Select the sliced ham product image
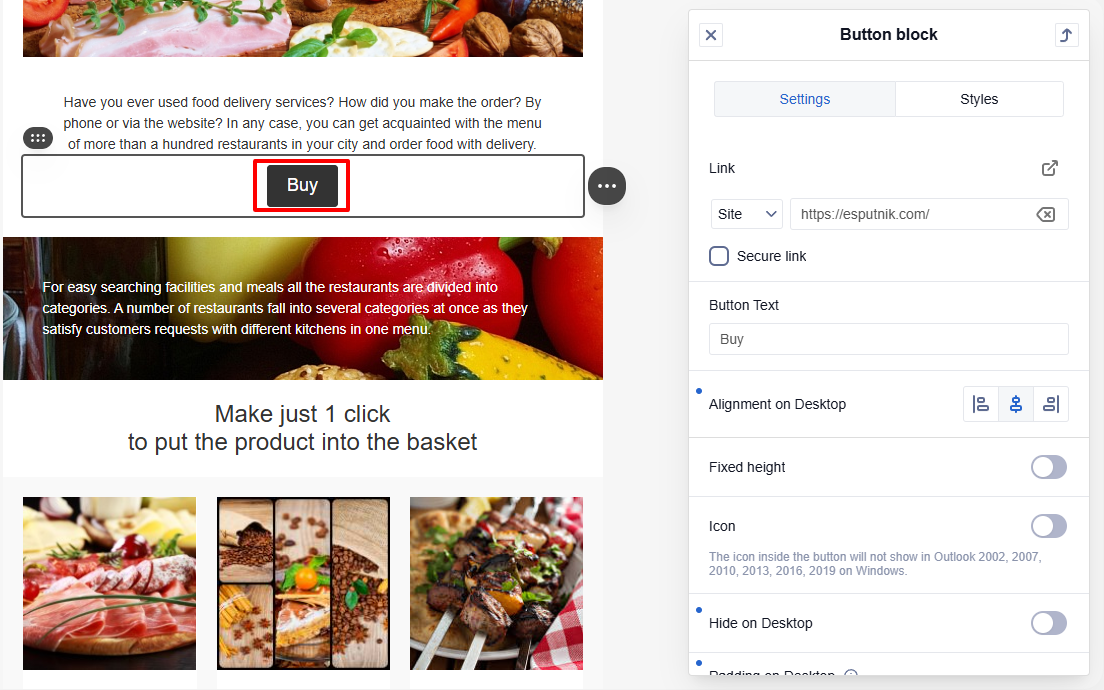Viewport: 1104px width, 690px height. [109, 584]
